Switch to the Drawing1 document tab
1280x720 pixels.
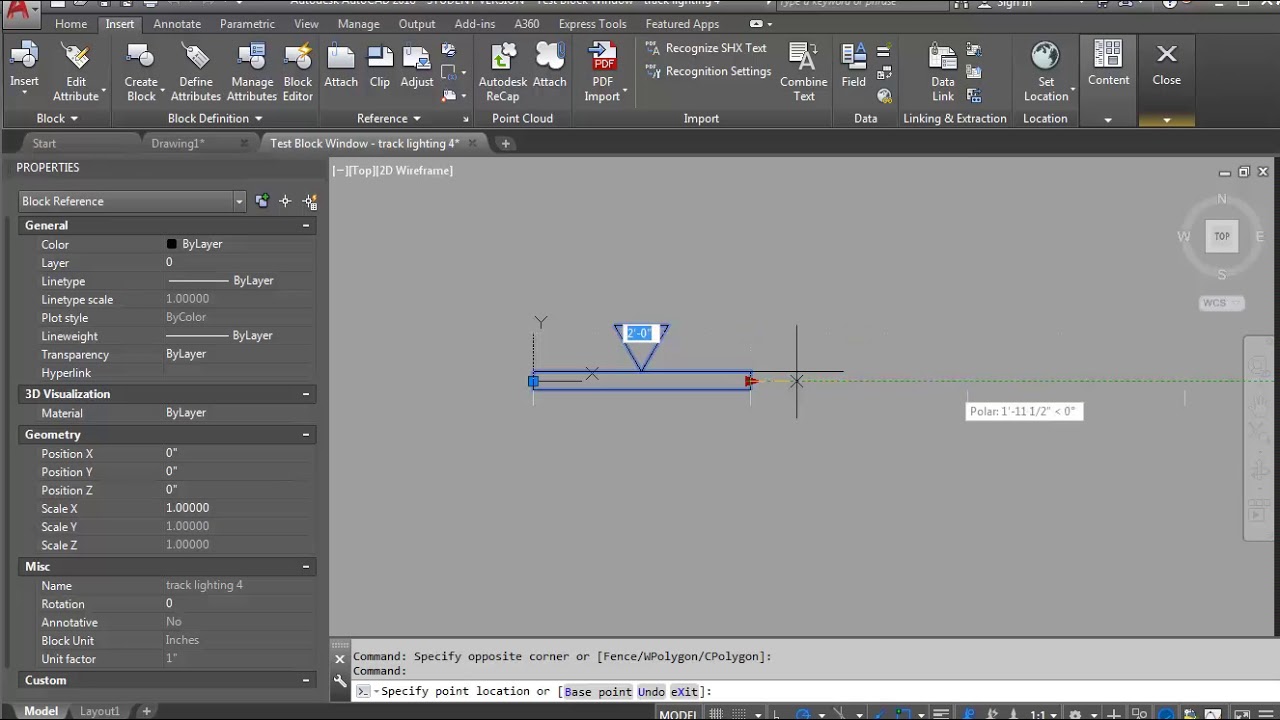(x=178, y=143)
